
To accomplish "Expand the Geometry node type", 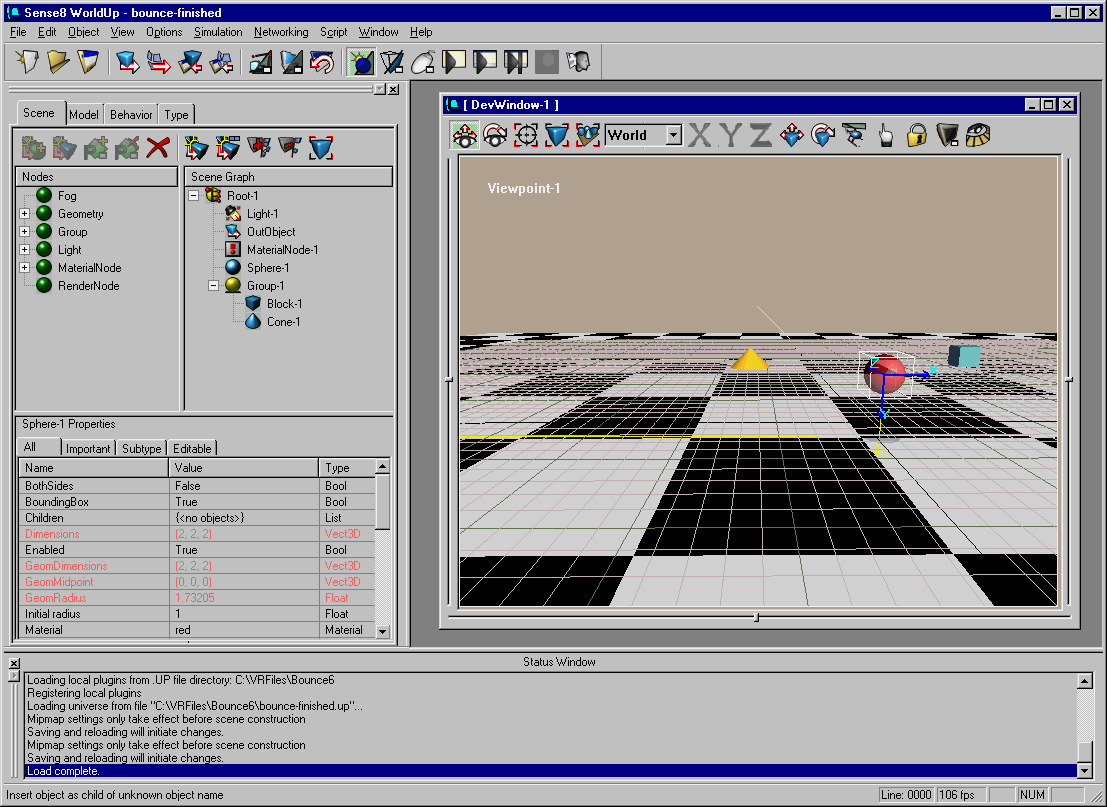I will (25, 213).
